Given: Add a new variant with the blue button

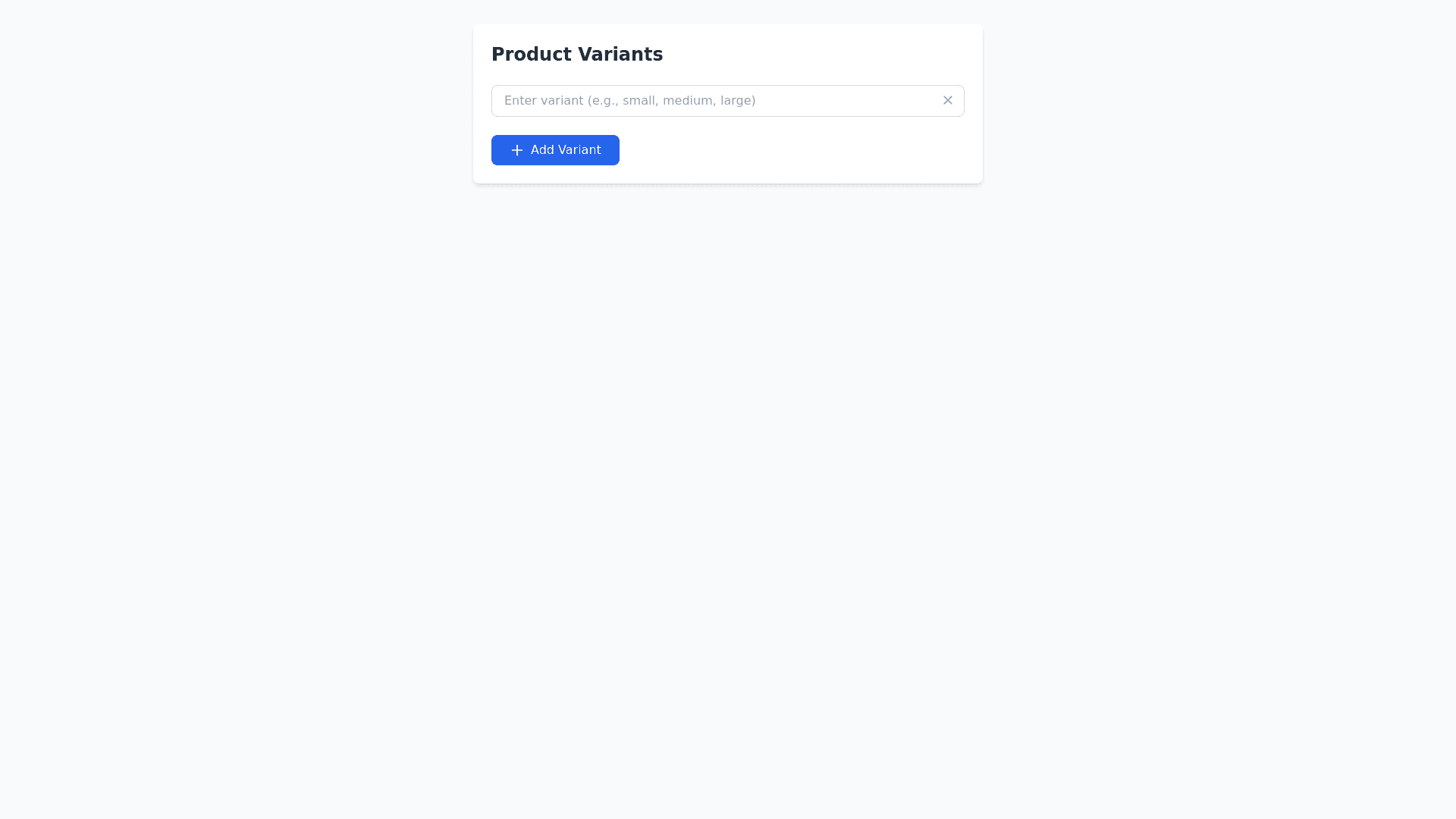Looking at the screenshot, I should (x=555, y=150).
